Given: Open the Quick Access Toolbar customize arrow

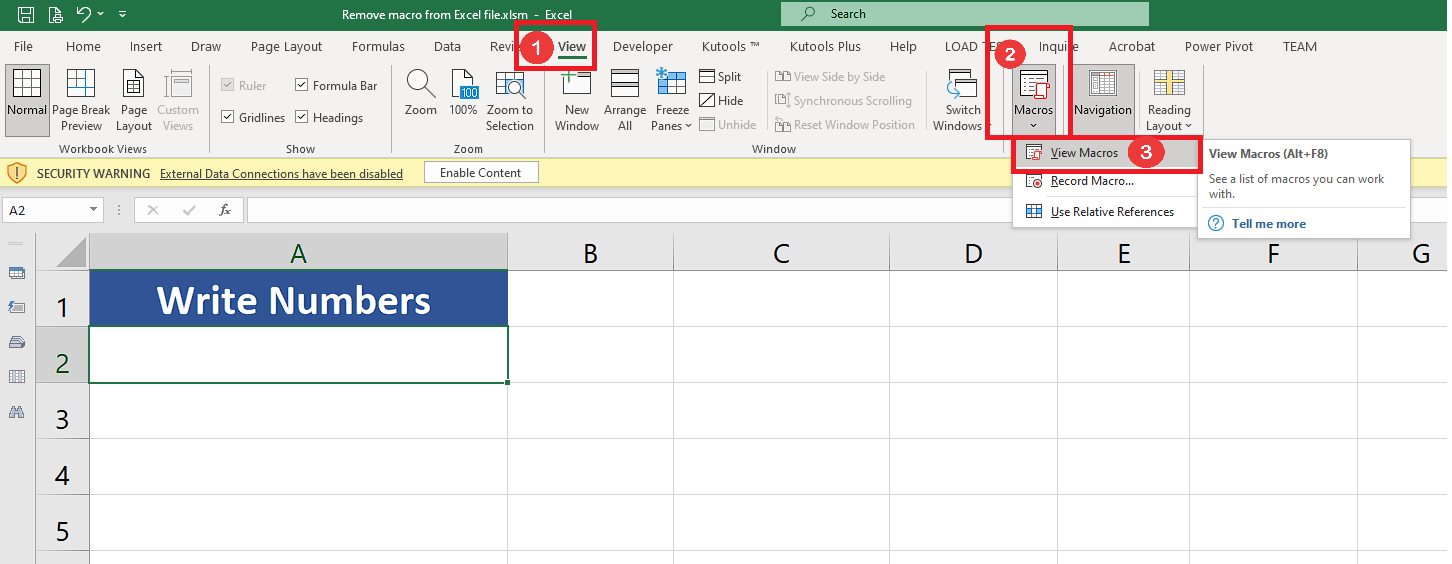Looking at the screenshot, I should (122, 14).
